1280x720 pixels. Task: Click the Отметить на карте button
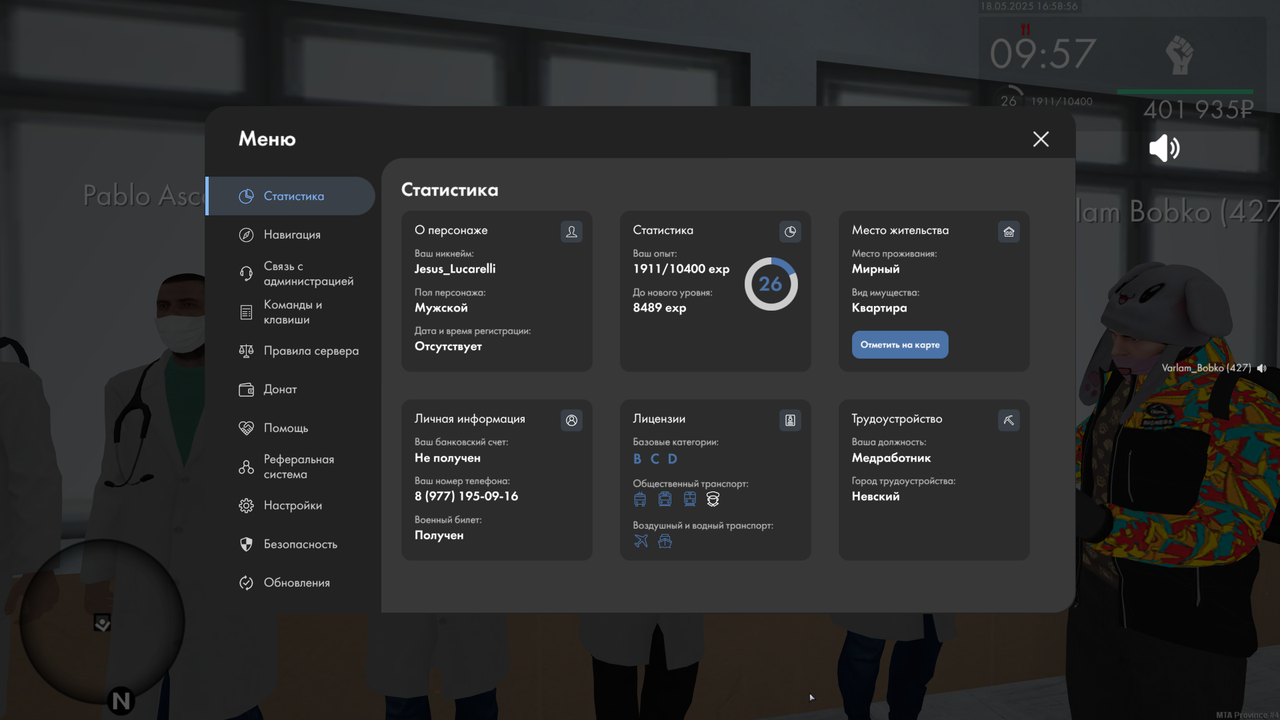[900, 345]
